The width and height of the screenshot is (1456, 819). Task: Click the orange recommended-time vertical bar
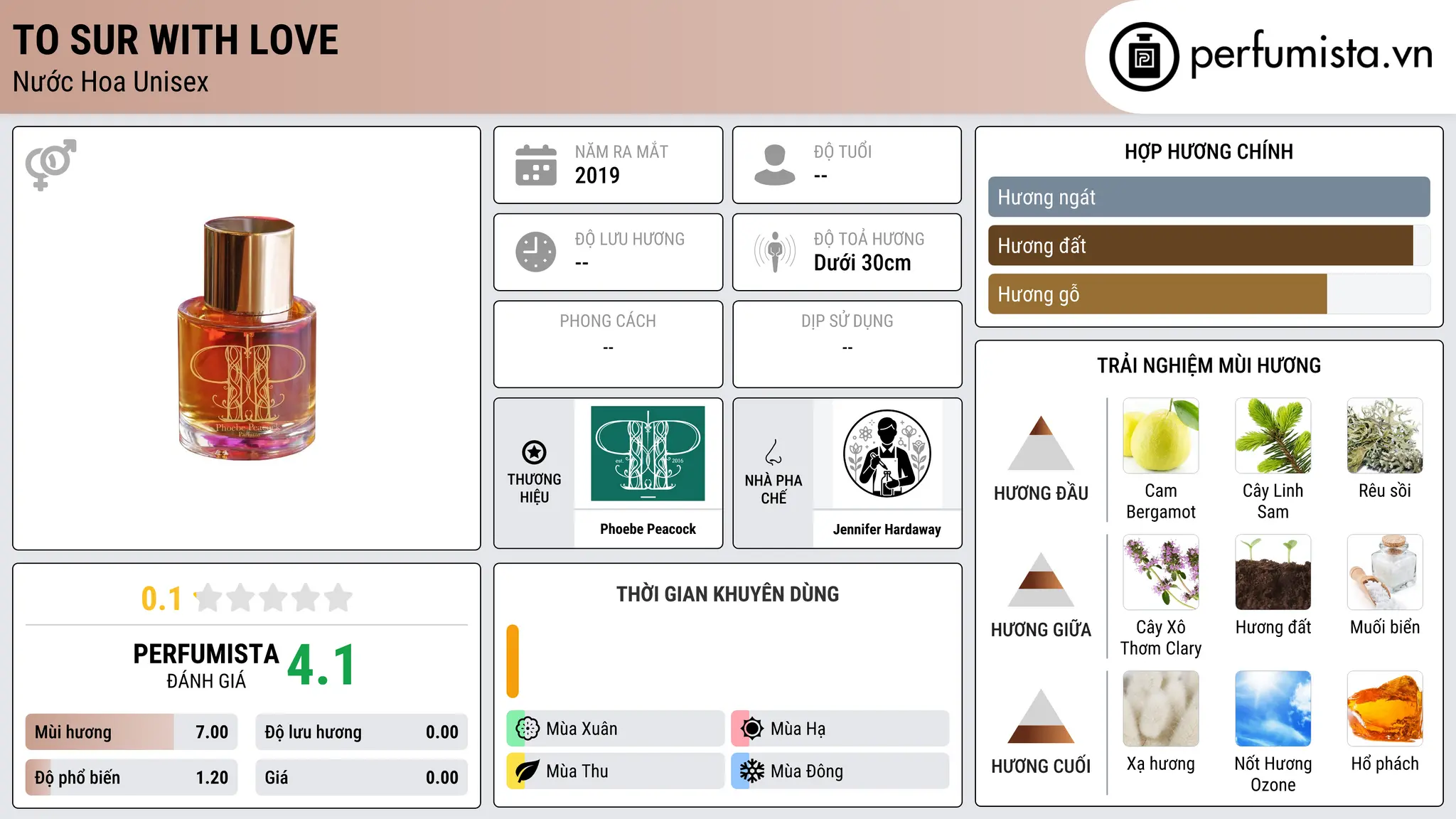[x=513, y=661]
